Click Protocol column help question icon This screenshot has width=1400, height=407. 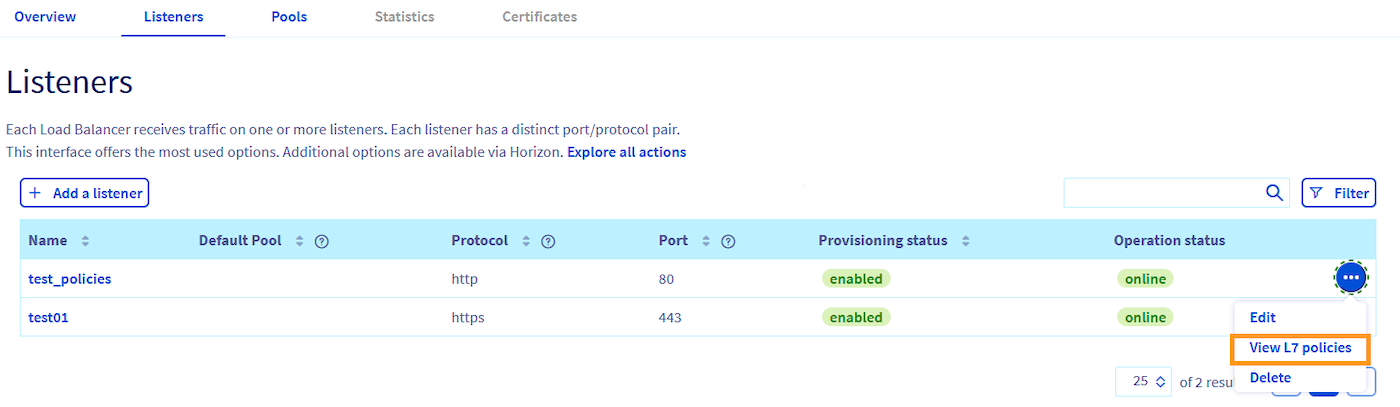pyautogui.click(x=548, y=241)
